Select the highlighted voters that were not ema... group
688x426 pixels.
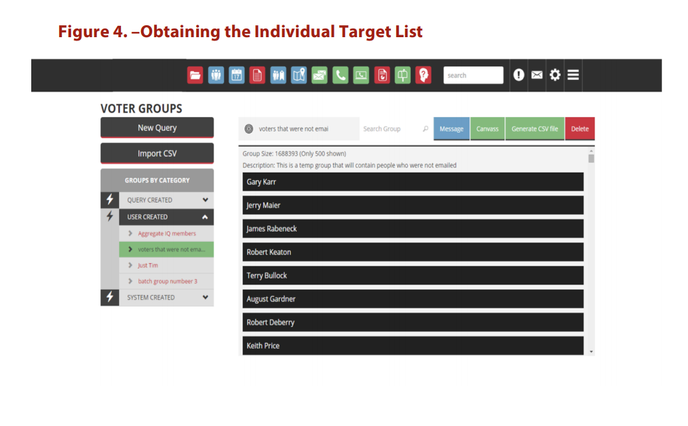point(166,249)
